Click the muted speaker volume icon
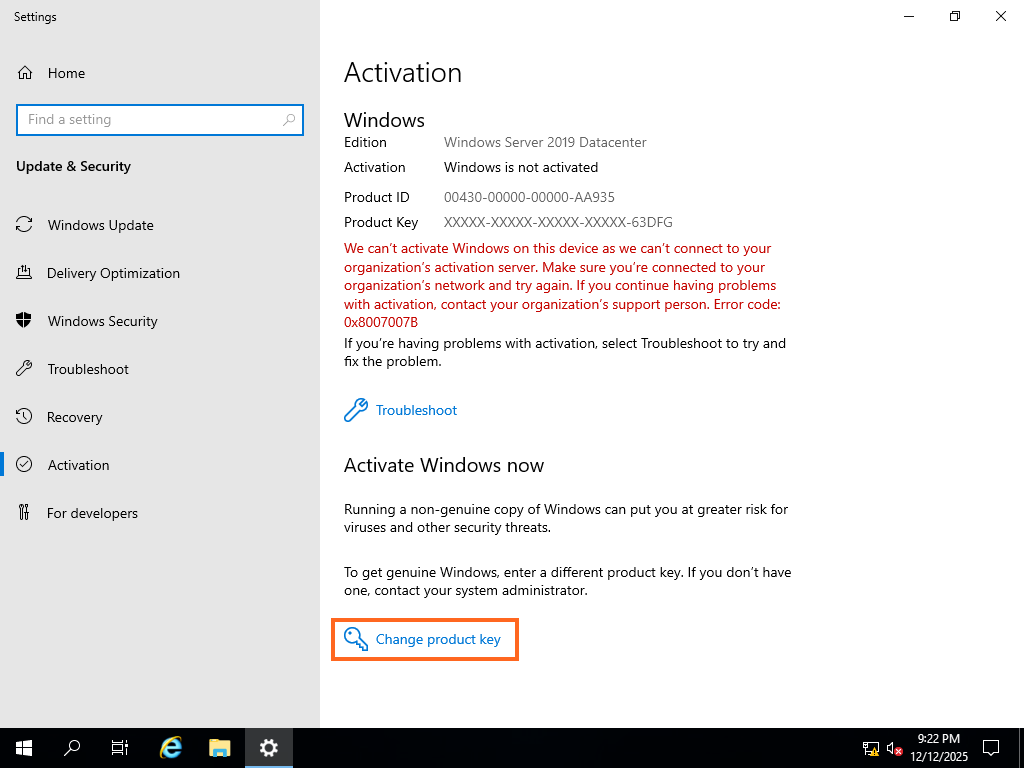Viewport: 1024px width, 768px height. (x=895, y=747)
